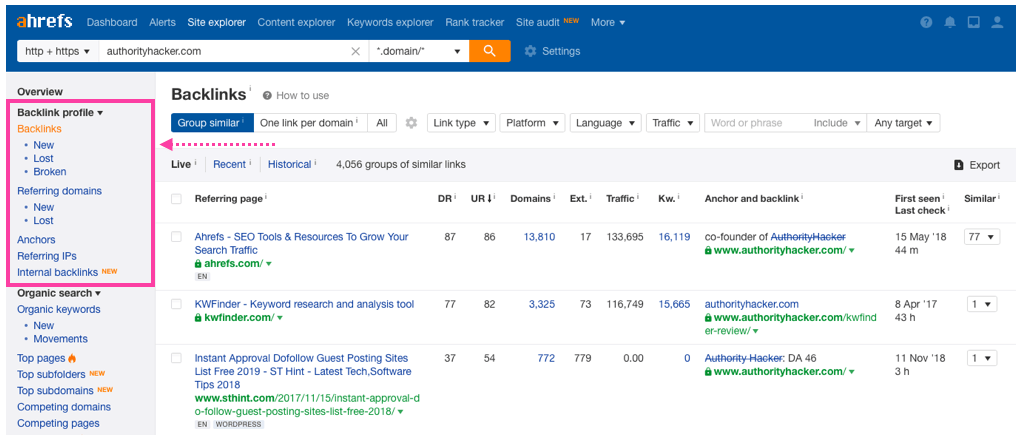Sort by the DR column header
This screenshot has width=1022, height=440.
(446, 198)
